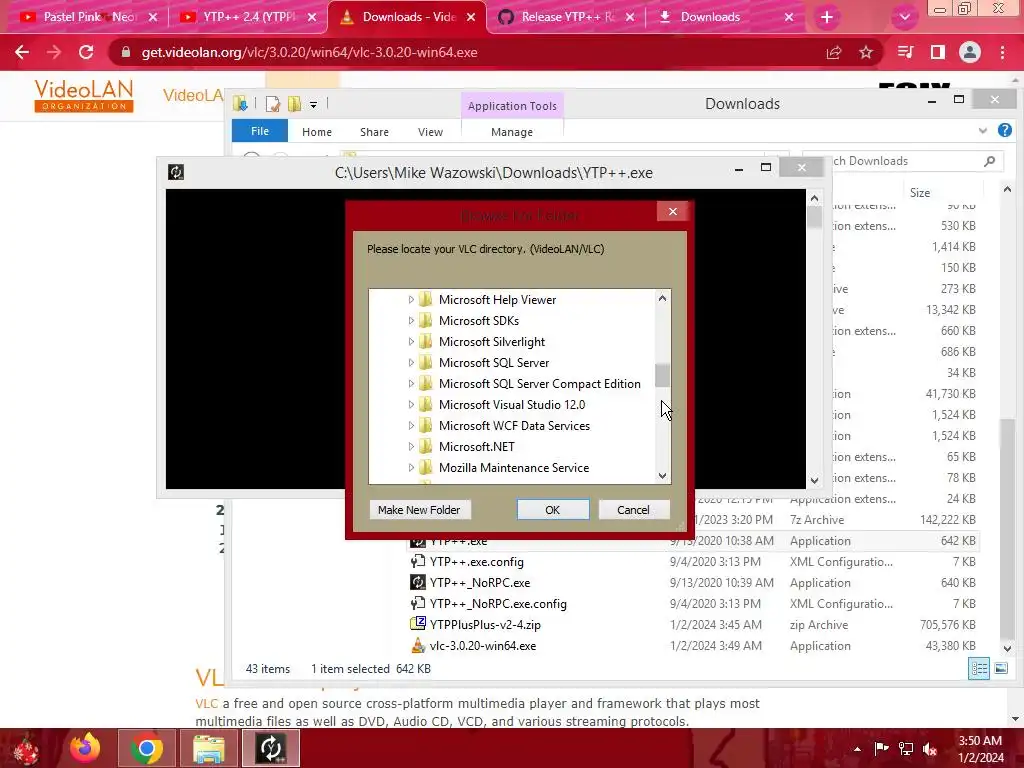Select YTP++_NoRPC.exe.config file
This screenshot has width=1024, height=768.
pos(498,604)
